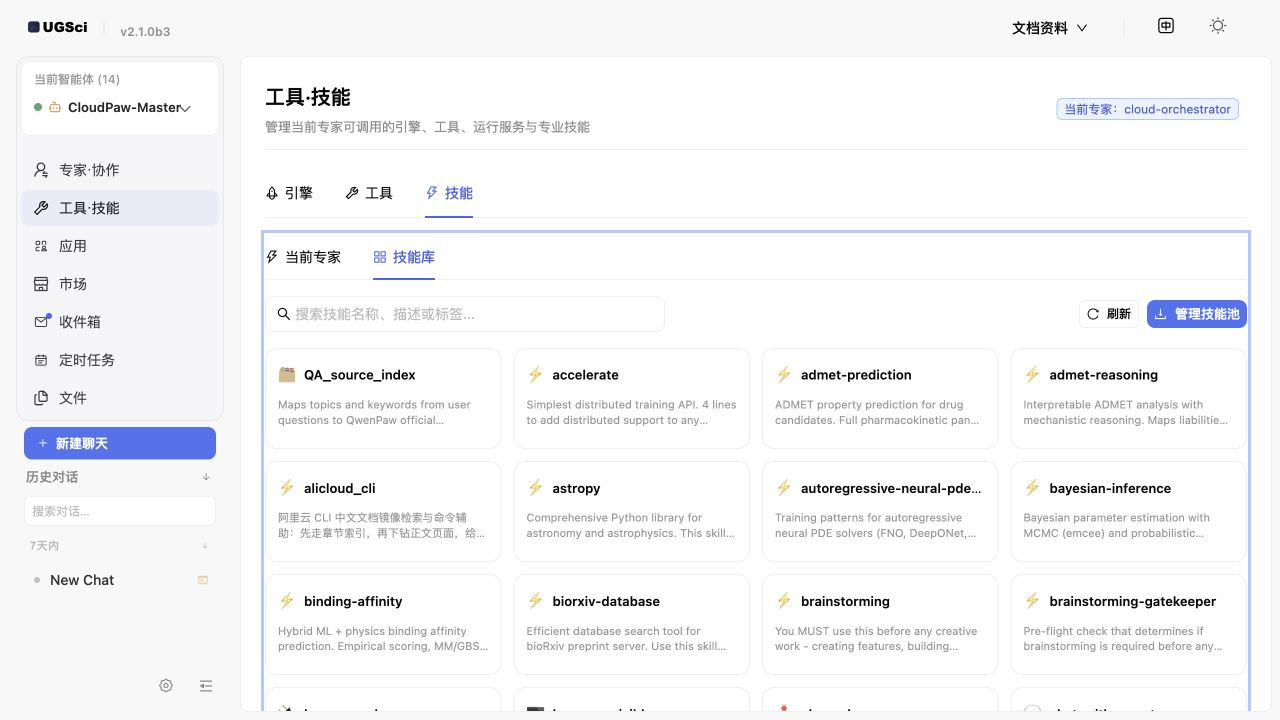Switch to the 当前专家 sub-tab
Image resolution: width=1280 pixels, height=720 pixels.
tap(303, 257)
